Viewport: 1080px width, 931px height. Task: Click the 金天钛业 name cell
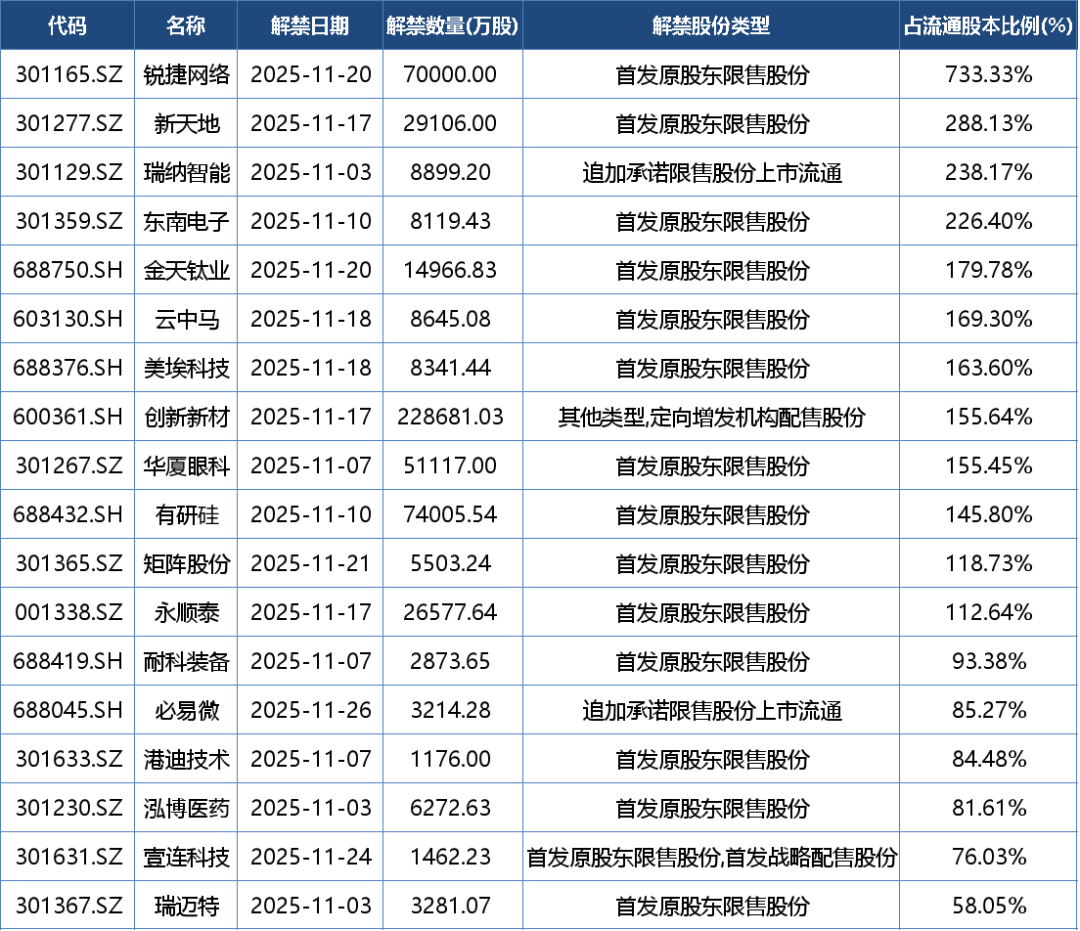click(x=186, y=270)
